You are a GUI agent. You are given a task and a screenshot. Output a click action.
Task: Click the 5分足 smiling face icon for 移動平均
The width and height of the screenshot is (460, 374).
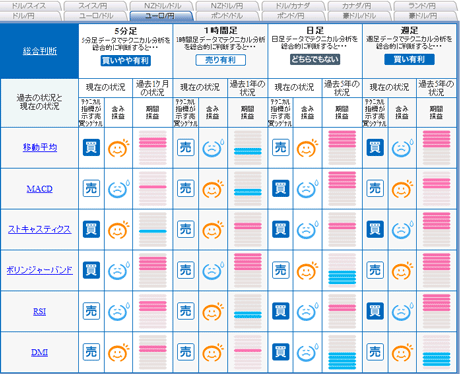pyautogui.click(x=118, y=148)
